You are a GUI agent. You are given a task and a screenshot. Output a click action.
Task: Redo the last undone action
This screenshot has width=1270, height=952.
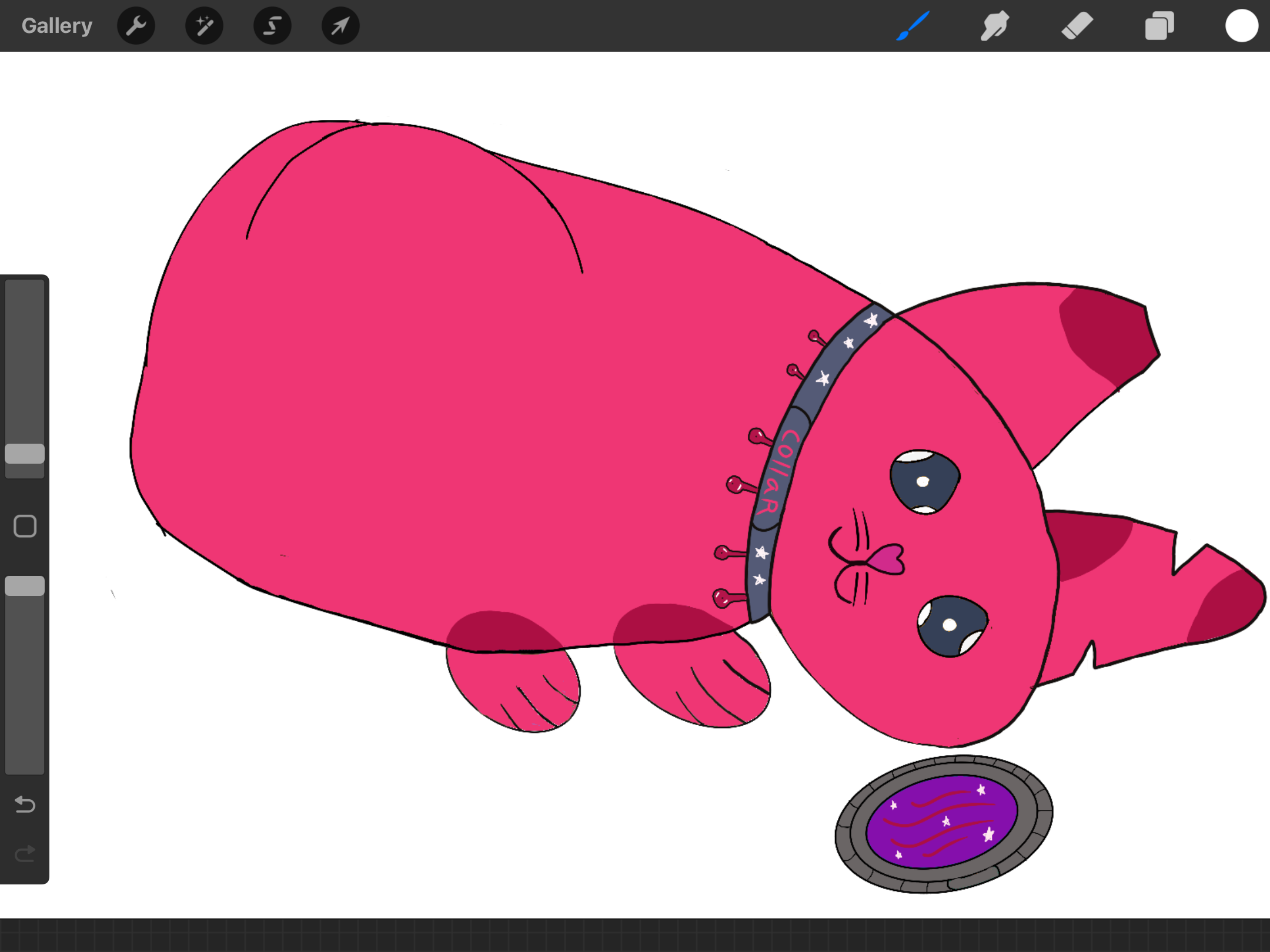(x=25, y=853)
